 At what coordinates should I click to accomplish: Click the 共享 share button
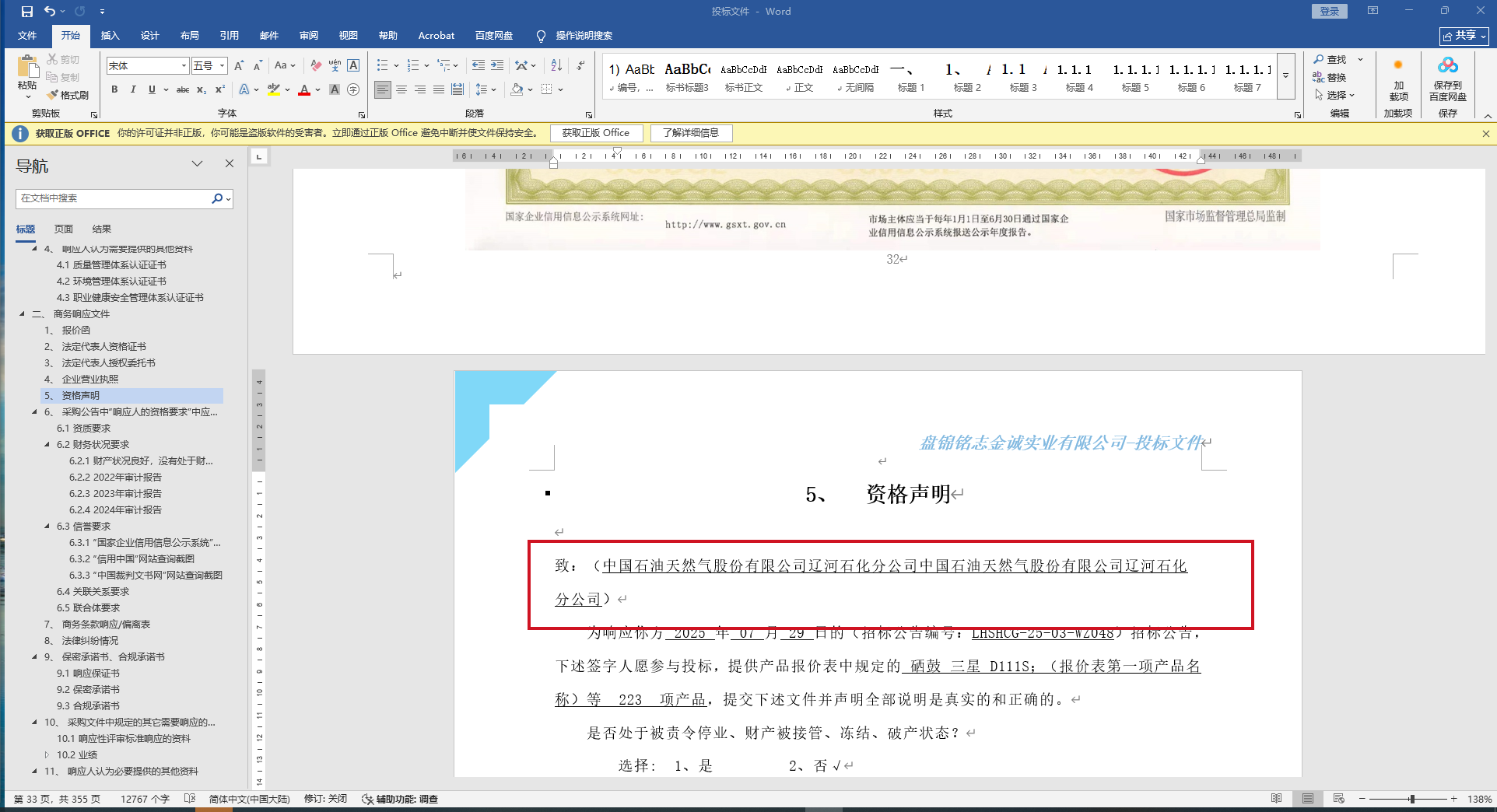pyautogui.click(x=1464, y=36)
